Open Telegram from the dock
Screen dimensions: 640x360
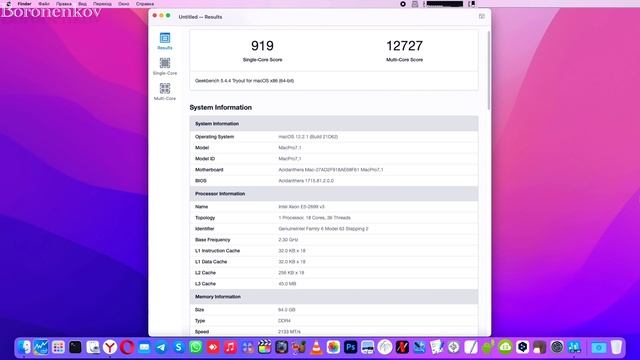[161, 347]
